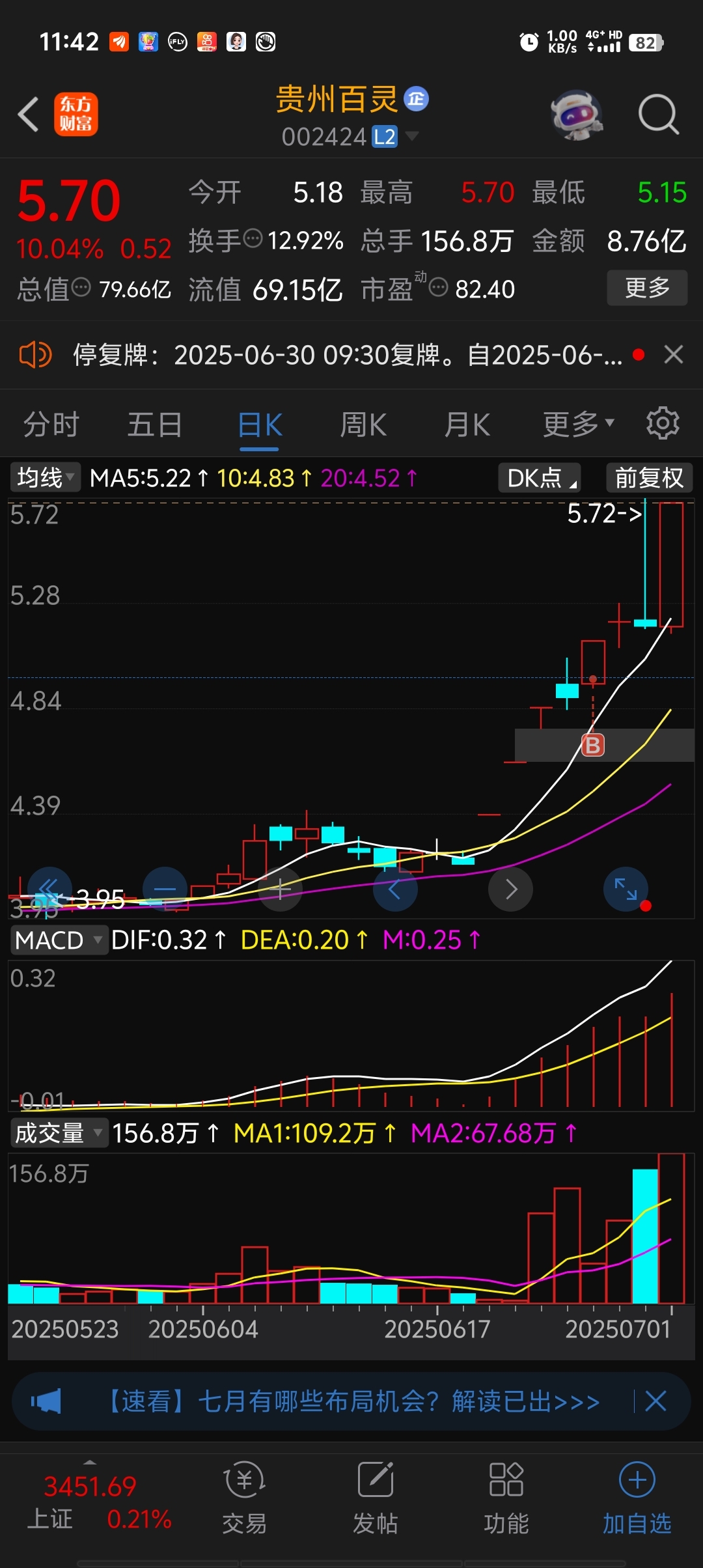Image resolution: width=703 pixels, height=1568 pixels.
Task: Open the MACD indicator dropdown
Action: click(x=59, y=940)
